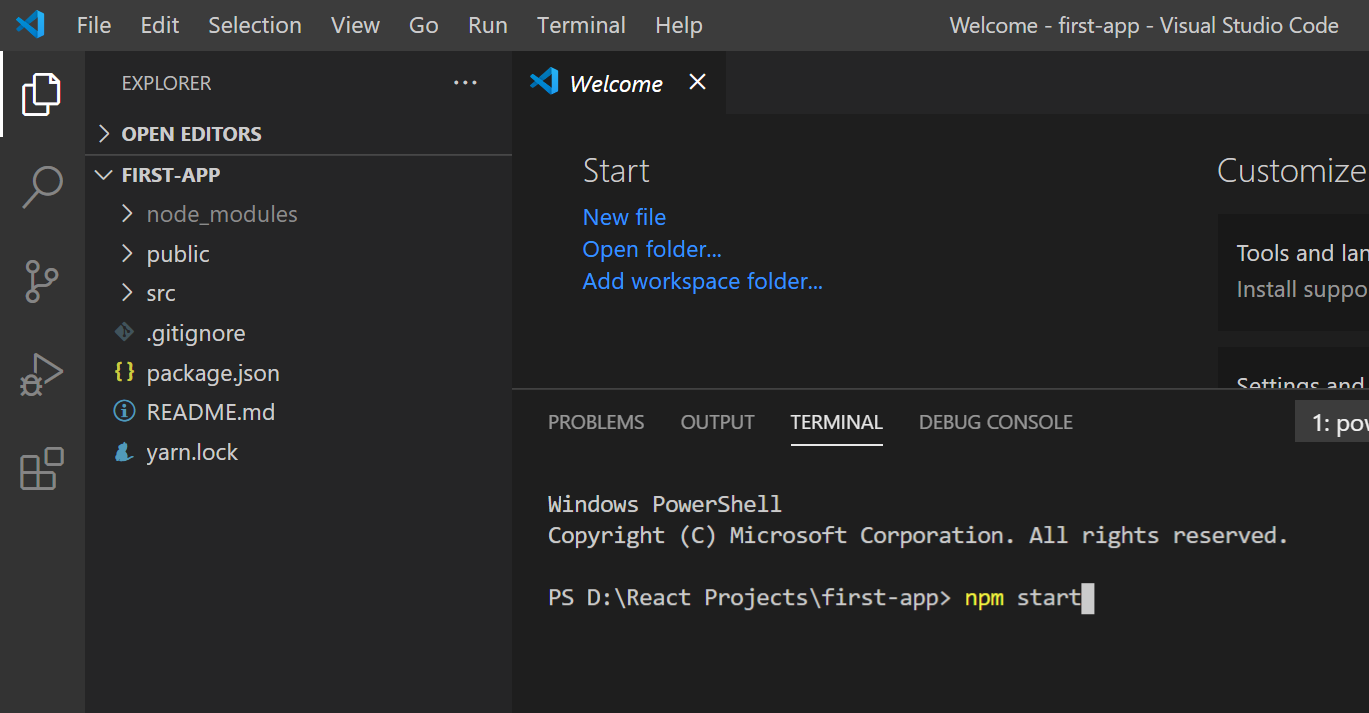The width and height of the screenshot is (1369, 713).
Task: Open the Run and Debug view
Action: point(42,375)
